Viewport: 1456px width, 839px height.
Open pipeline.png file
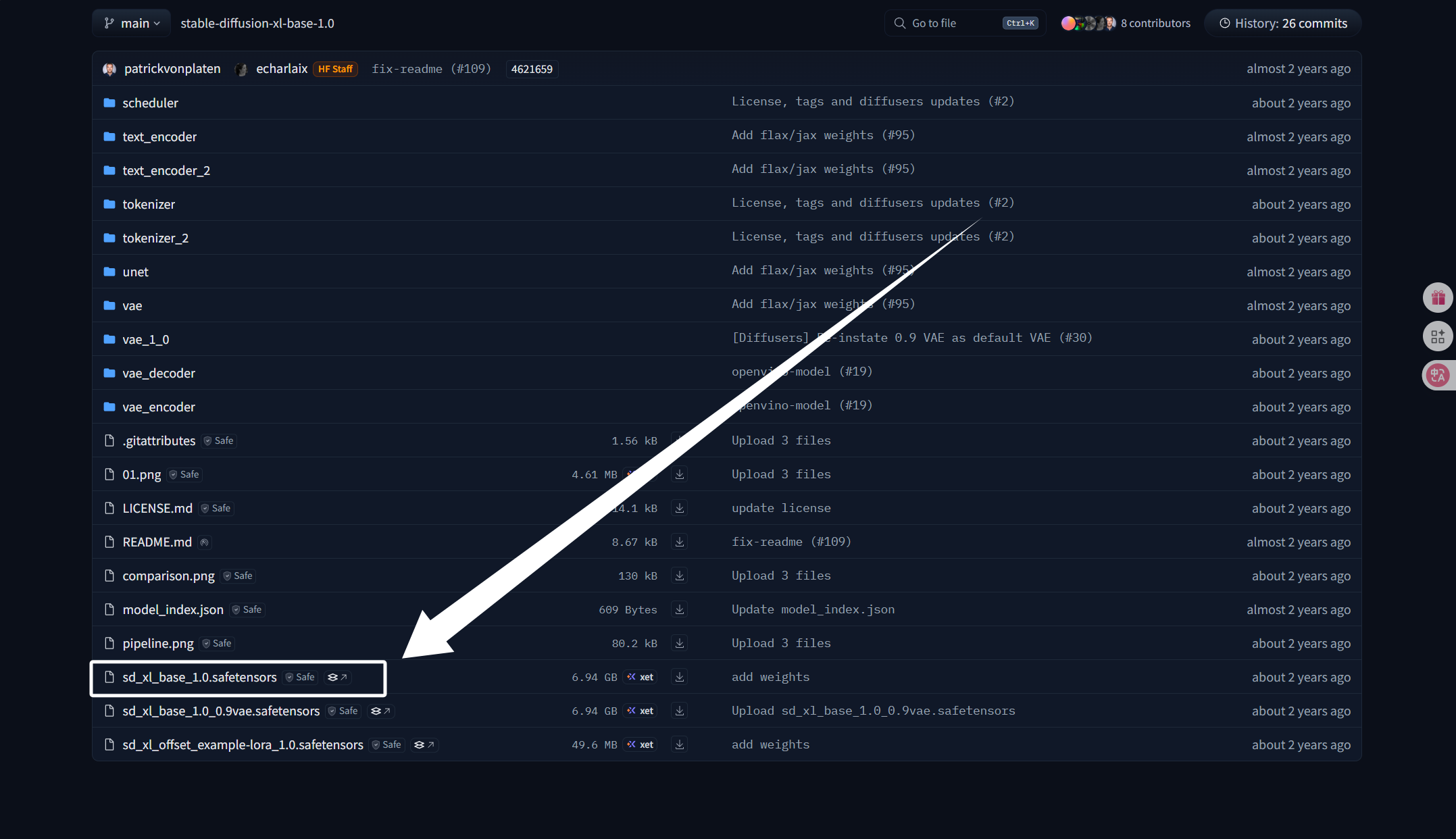(158, 643)
